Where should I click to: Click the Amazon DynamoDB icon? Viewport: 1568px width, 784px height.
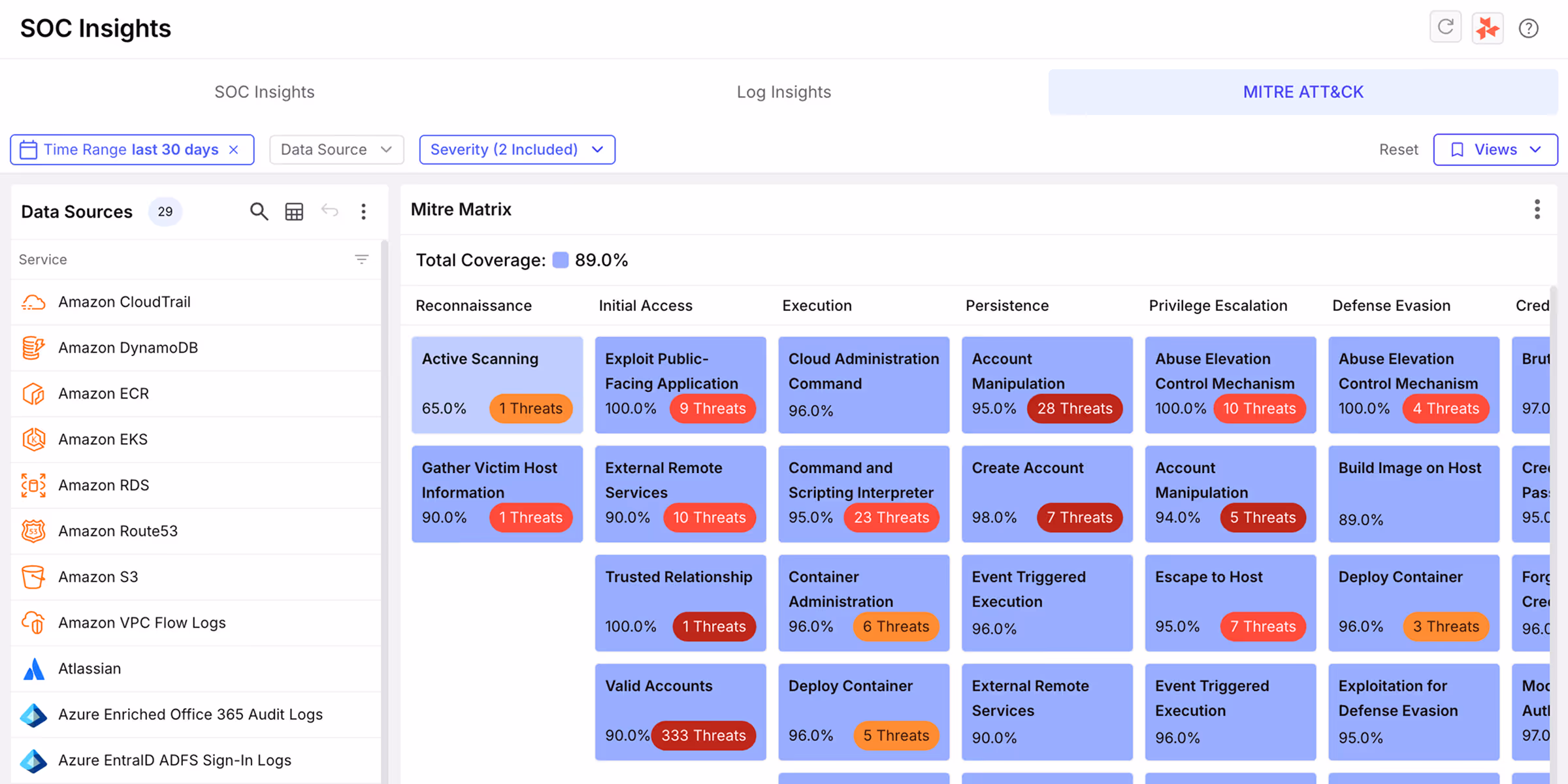tap(33, 348)
